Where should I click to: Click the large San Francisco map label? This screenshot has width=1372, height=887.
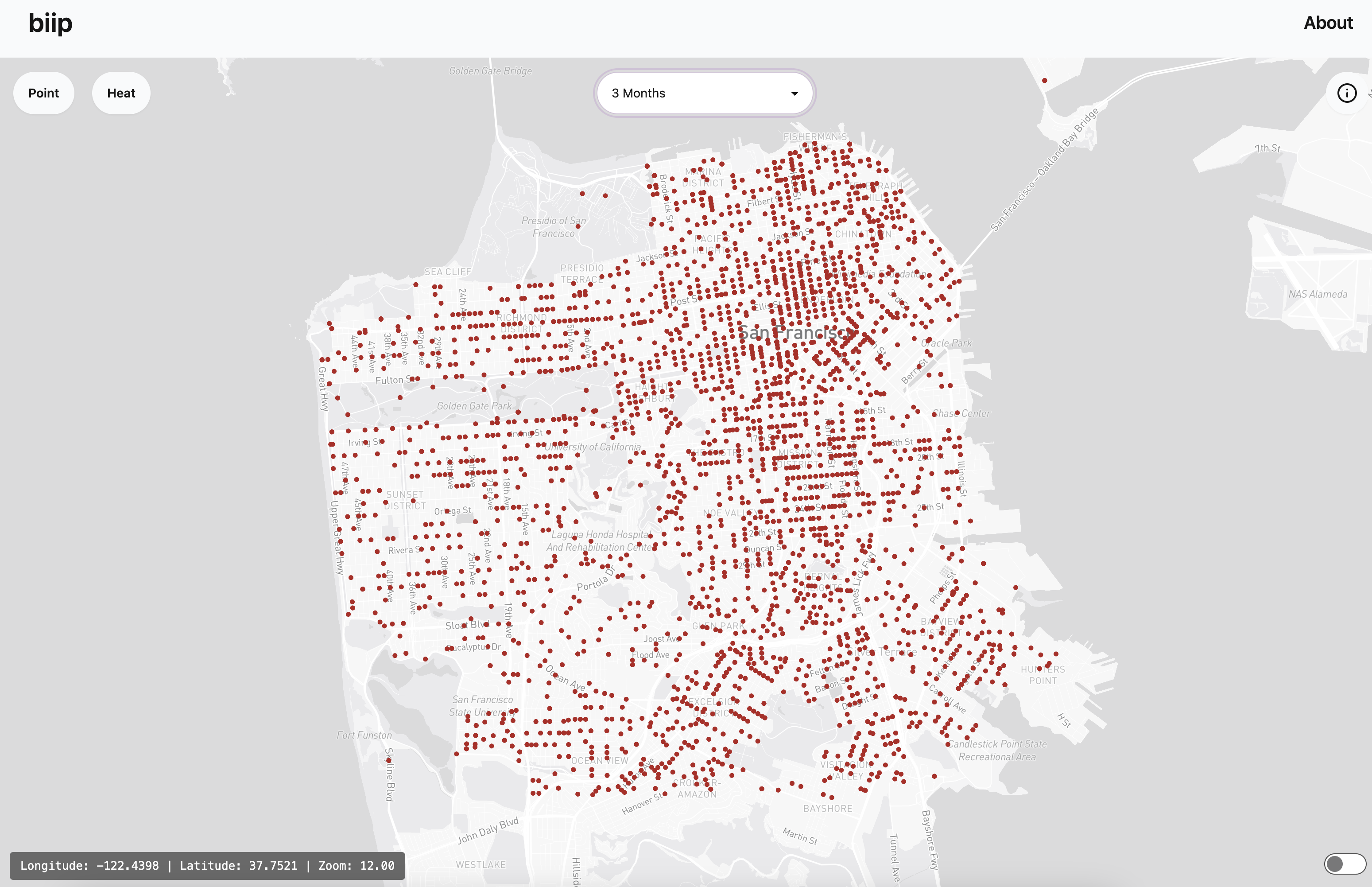[797, 333]
